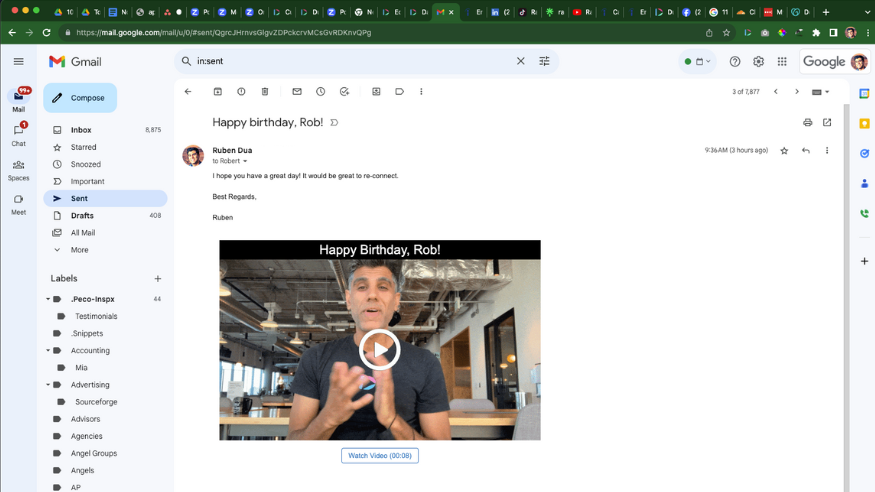Click the Watch Video (00:08) link
The image size is (875, 492).
coord(380,456)
